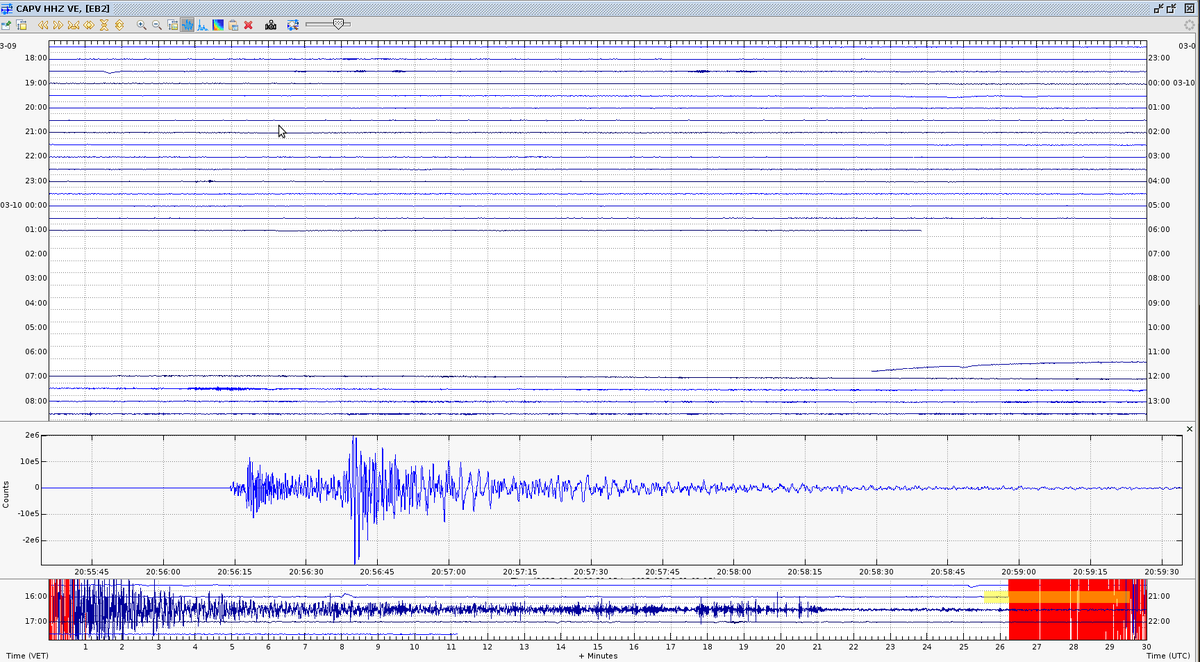Click the yellow tag marker near 21:00
The height and width of the screenshot is (662, 1200).
[995, 597]
